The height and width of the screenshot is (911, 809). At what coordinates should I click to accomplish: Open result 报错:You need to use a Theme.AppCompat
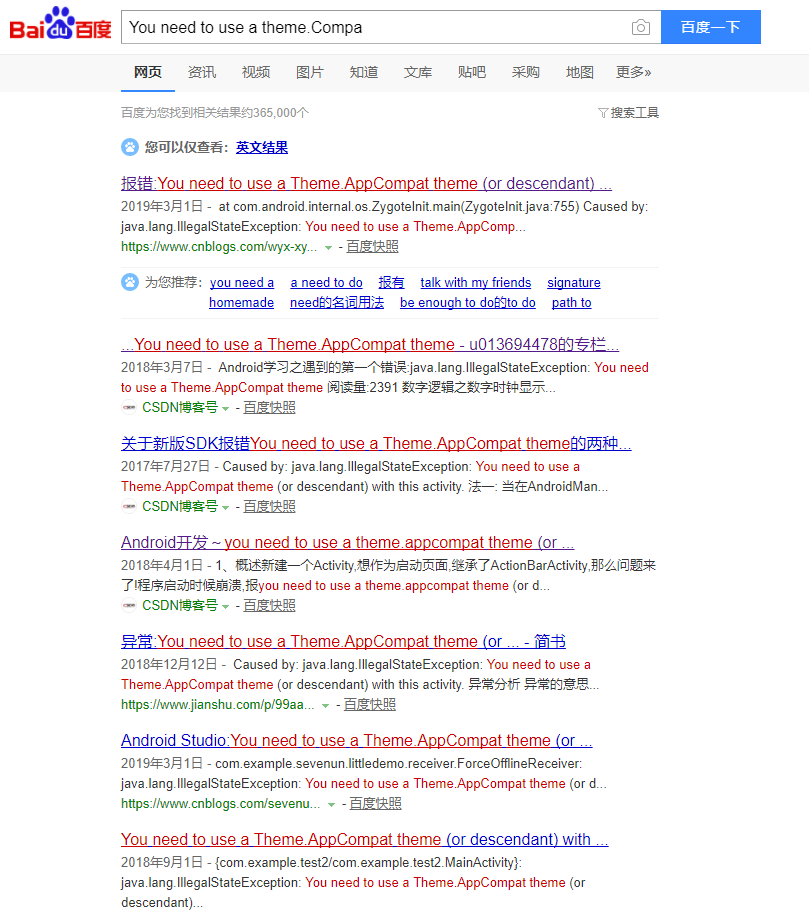point(366,184)
